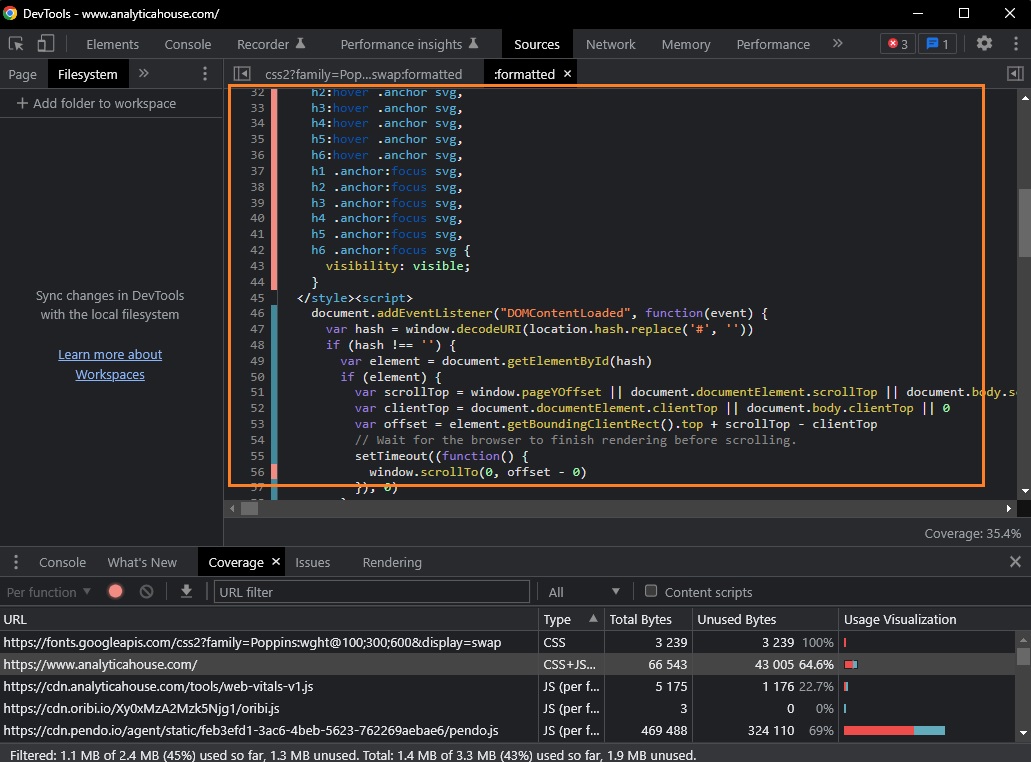The width and height of the screenshot is (1031, 762).
Task: Show more navigator tabs chevron
Action: pyautogui.click(x=143, y=74)
